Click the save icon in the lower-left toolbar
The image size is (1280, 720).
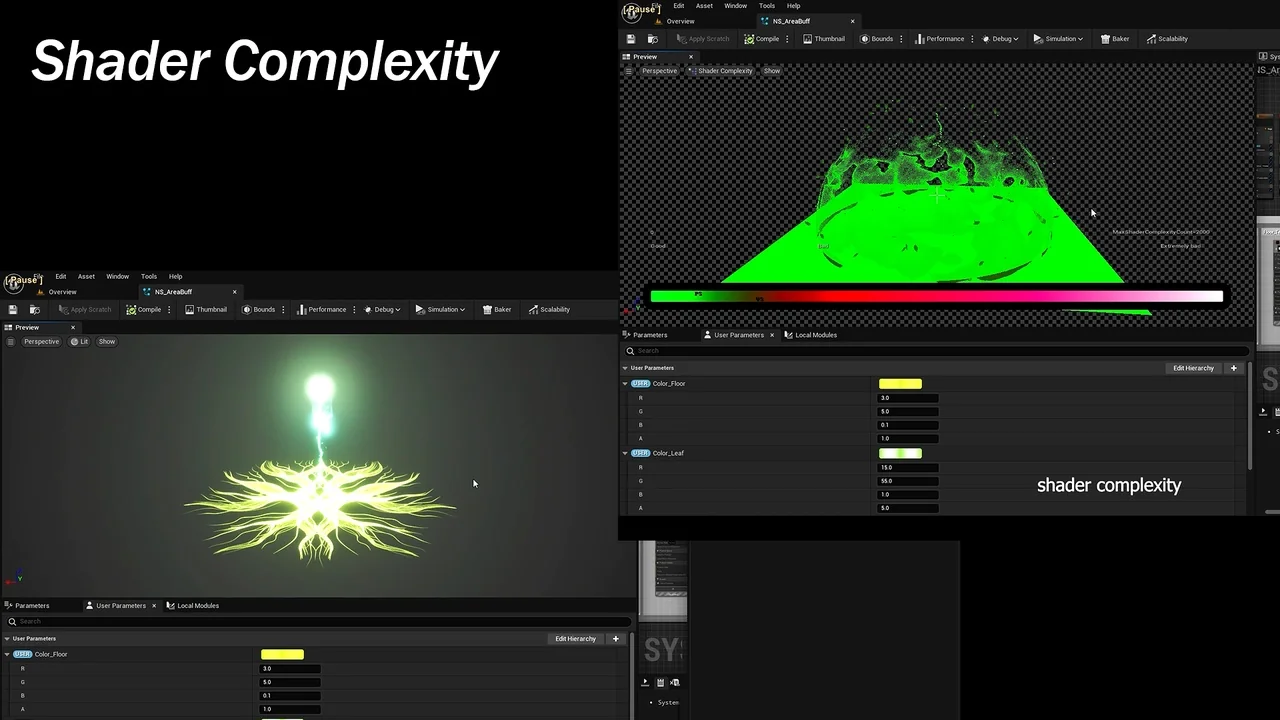(13, 310)
